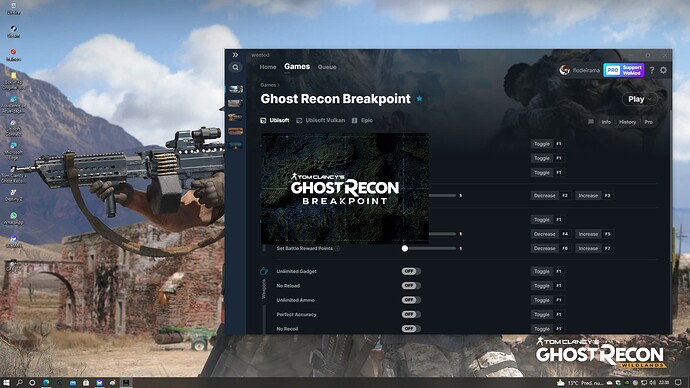Open the Info panel tab
The width and height of the screenshot is (690, 388).
[x=606, y=122]
